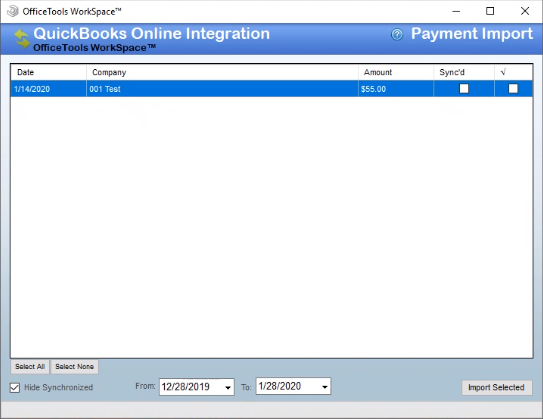Maximize the OfficeTools WorkSpace window

(x=490, y=11)
